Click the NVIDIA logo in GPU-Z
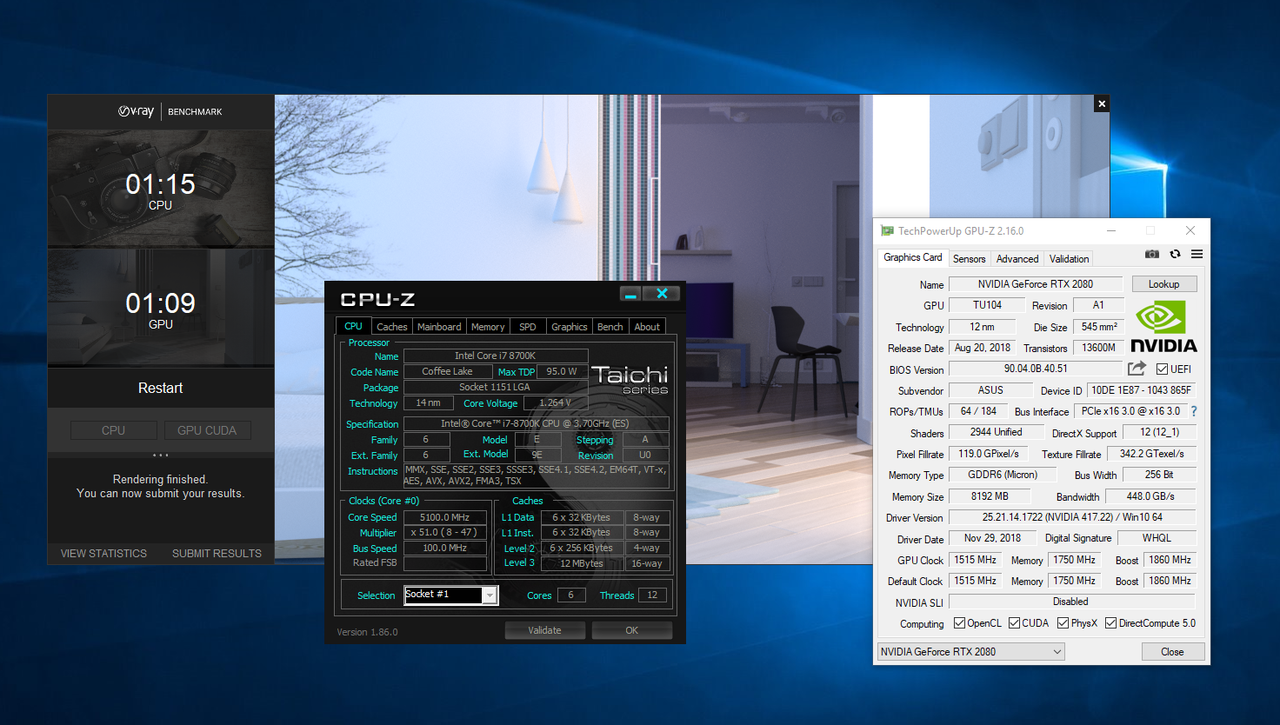Viewport: 1280px width, 725px height. click(x=1163, y=327)
